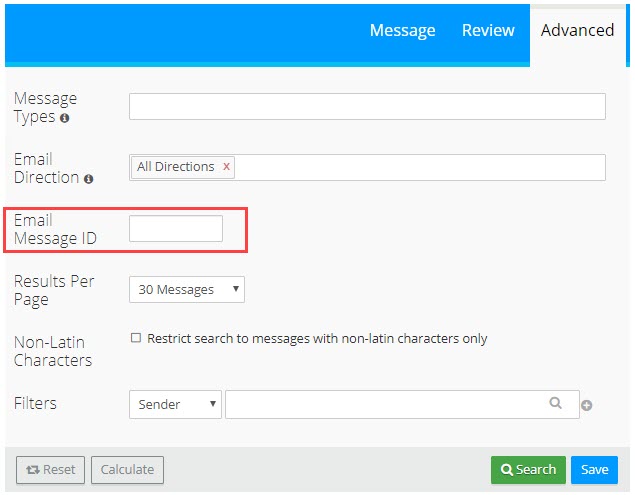Focus the Message Types input field
This screenshot has height=495, width=635.
pos(367,106)
